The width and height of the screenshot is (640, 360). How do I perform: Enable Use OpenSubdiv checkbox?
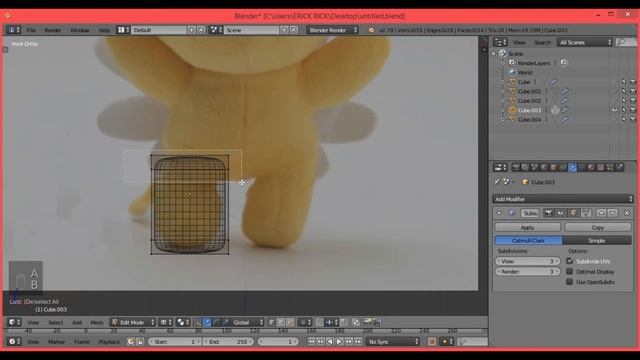pyautogui.click(x=570, y=282)
